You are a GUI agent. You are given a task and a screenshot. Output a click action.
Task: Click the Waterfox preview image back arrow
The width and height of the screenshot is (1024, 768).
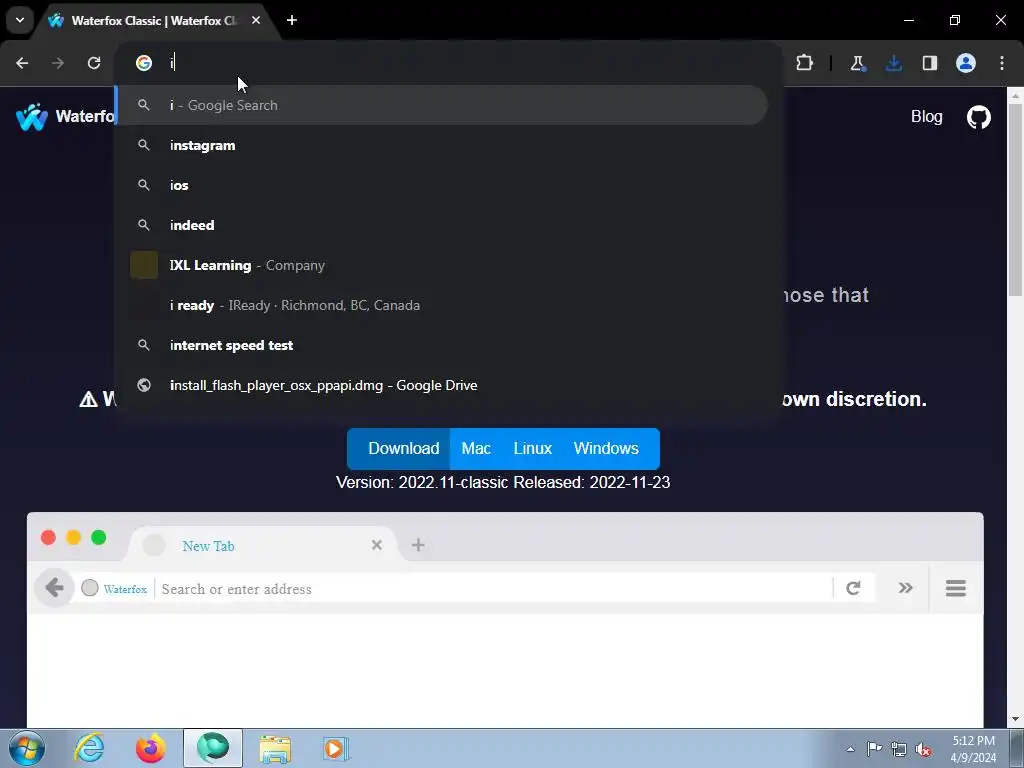(55, 588)
